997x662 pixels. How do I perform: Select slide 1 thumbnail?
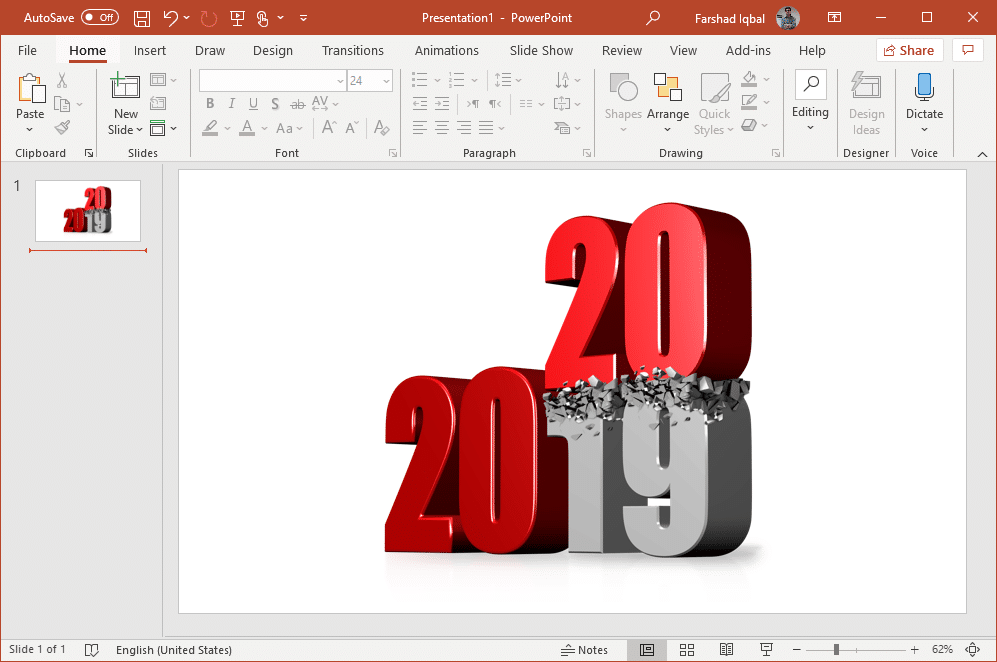pos(88,210)
